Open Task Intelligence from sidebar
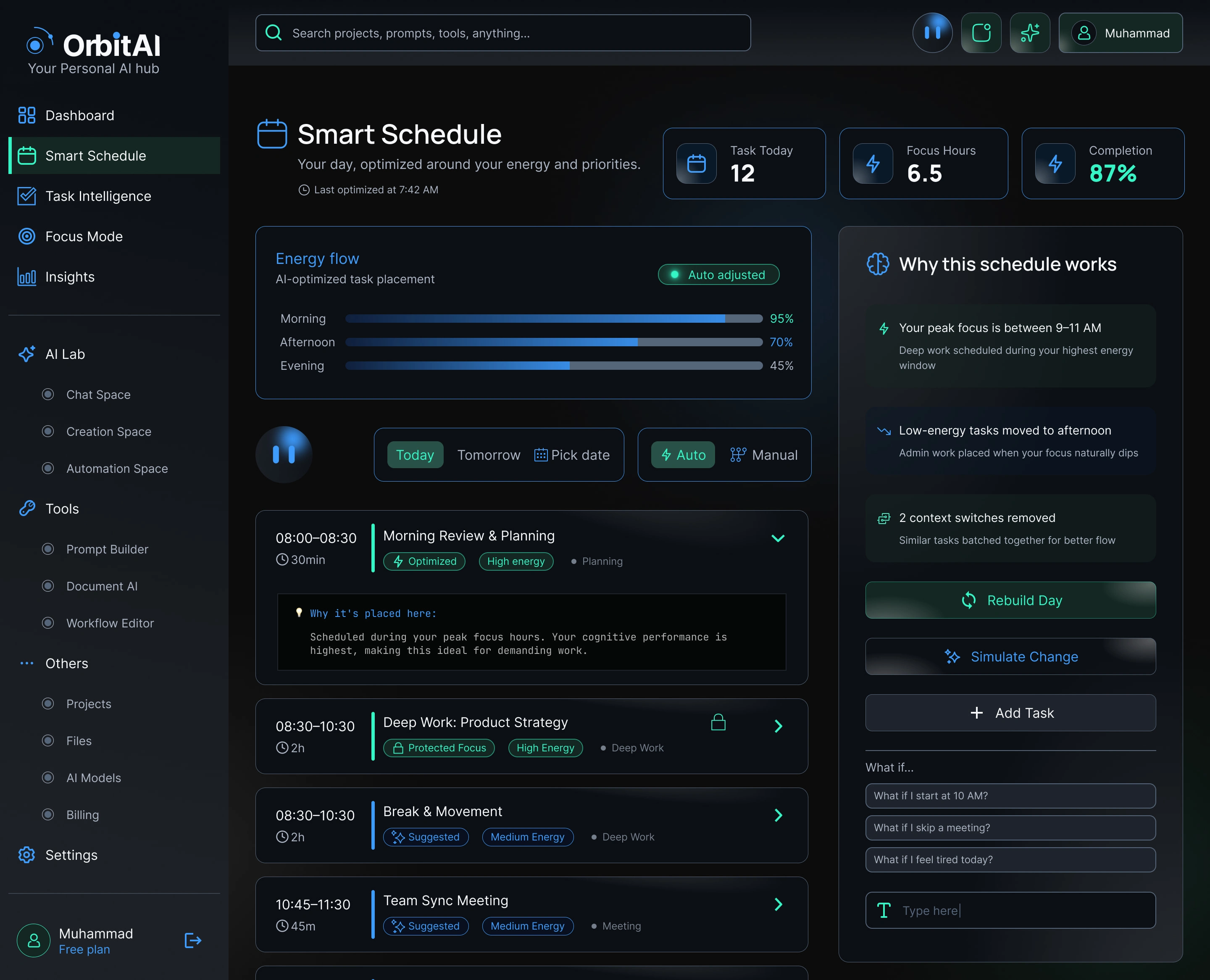 [x=97, y=196]
